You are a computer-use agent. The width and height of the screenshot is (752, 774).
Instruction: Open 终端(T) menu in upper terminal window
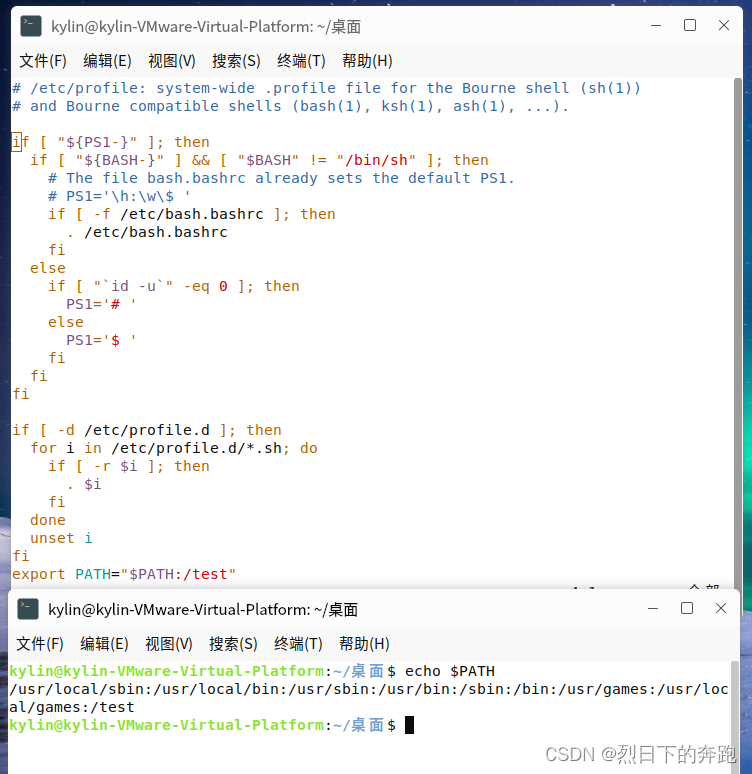[x=301, y=61]
